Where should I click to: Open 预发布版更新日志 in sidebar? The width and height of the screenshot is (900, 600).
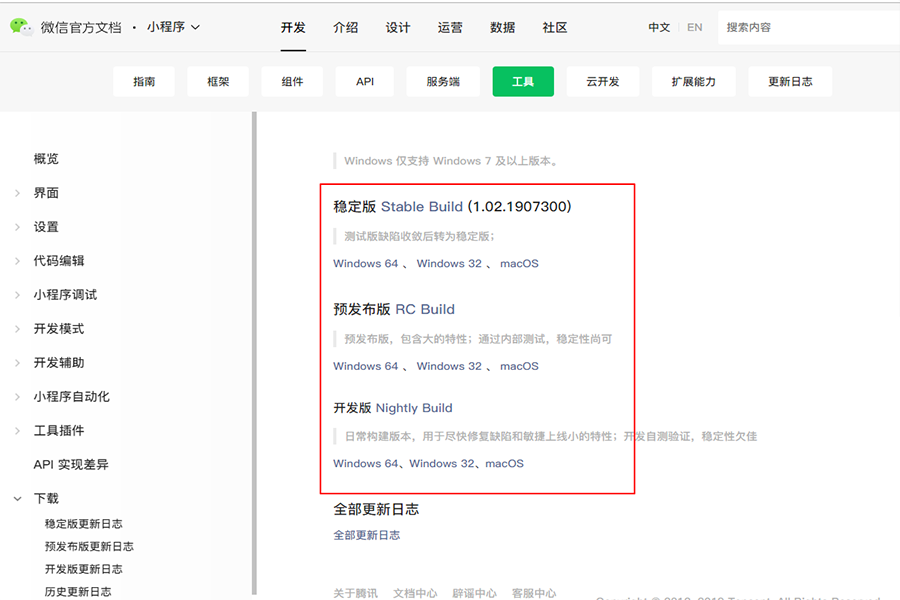pyautogui.click(x=89, y=546)
